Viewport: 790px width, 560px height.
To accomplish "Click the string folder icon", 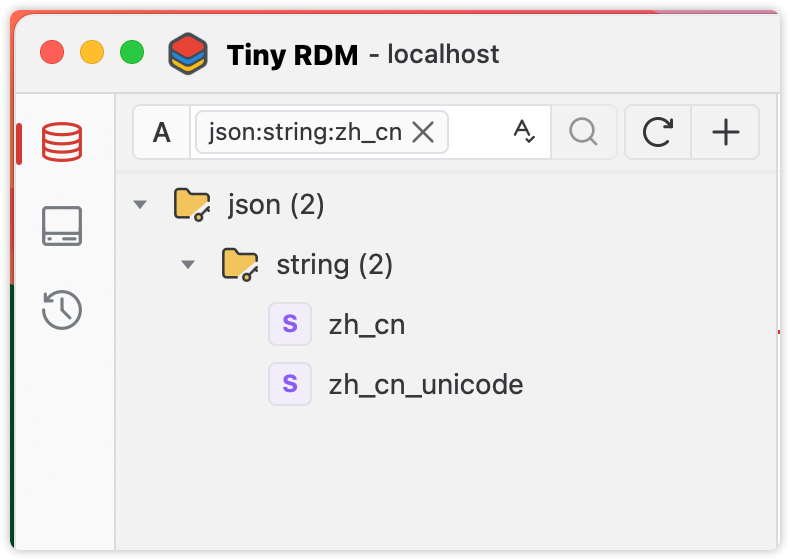I will [x=240, y=264].
